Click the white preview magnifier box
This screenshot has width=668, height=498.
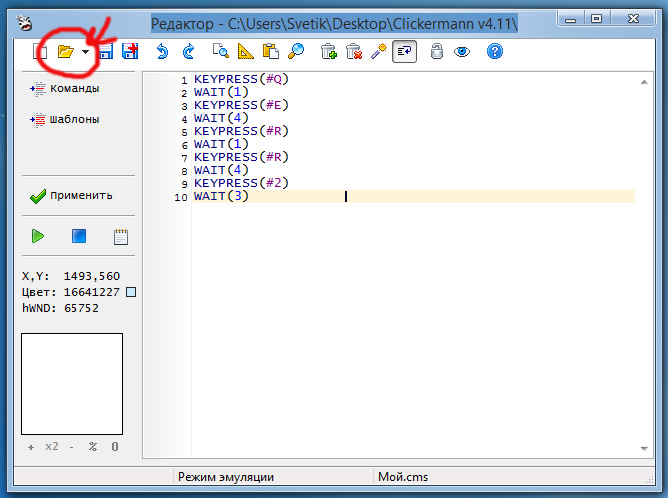tap(72, 384)
